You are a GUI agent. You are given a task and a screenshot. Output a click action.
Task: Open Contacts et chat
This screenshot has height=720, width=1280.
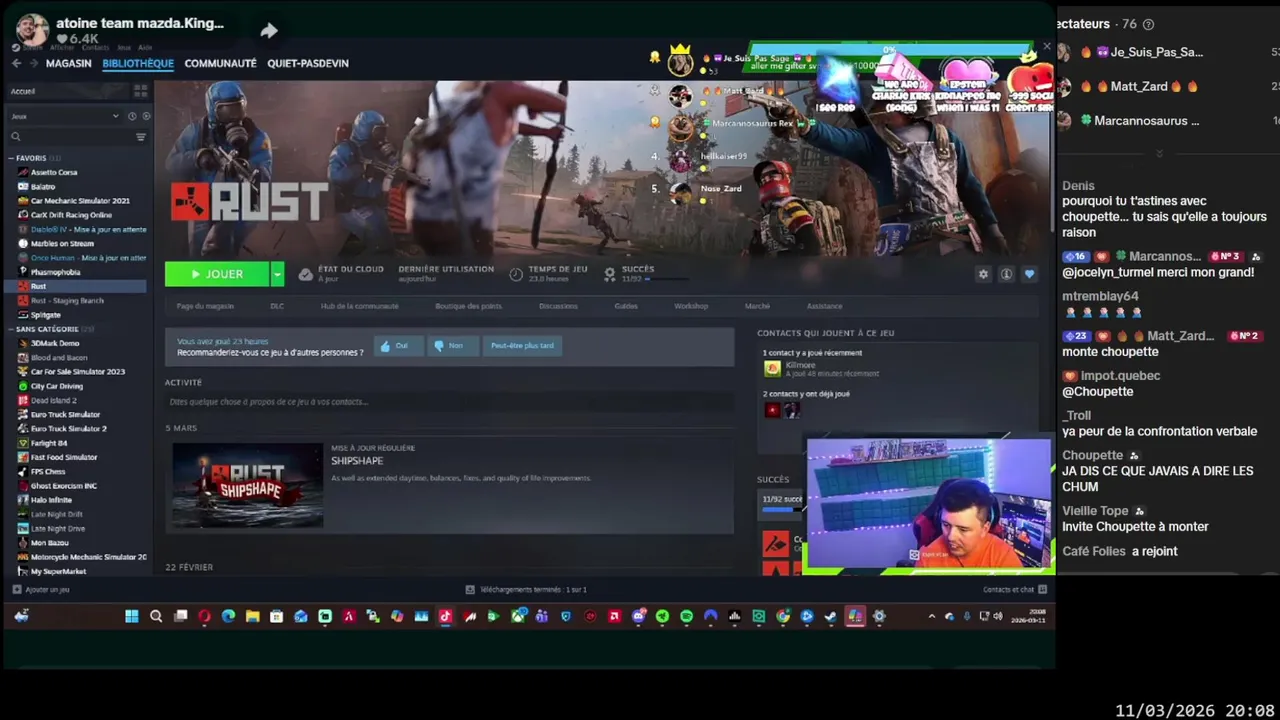(1014, 590)
